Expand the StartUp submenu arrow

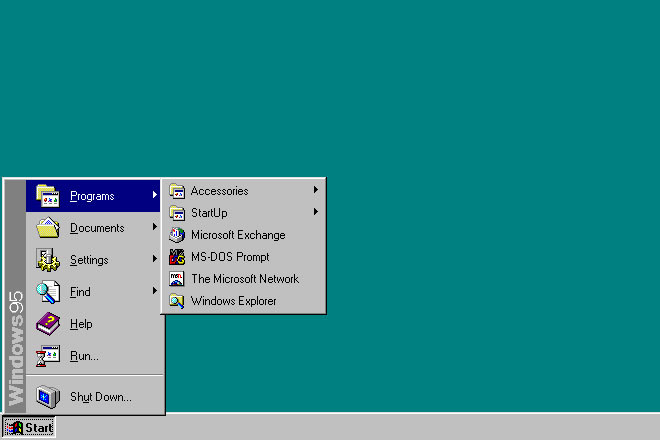pyautogui.click(x=316, y=212)
